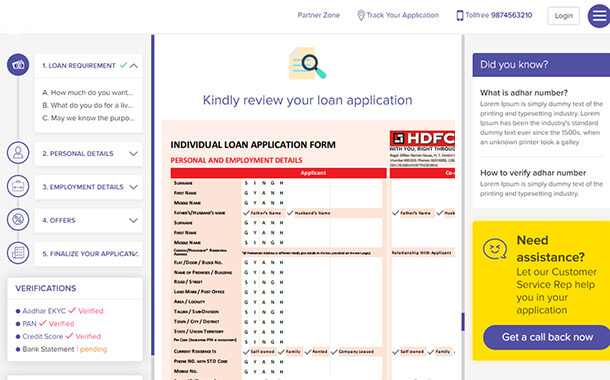This screenshot has width=610, height=380.
Task: Toggle Company Leased residence checkbox
Action: [x=334, y=352]
